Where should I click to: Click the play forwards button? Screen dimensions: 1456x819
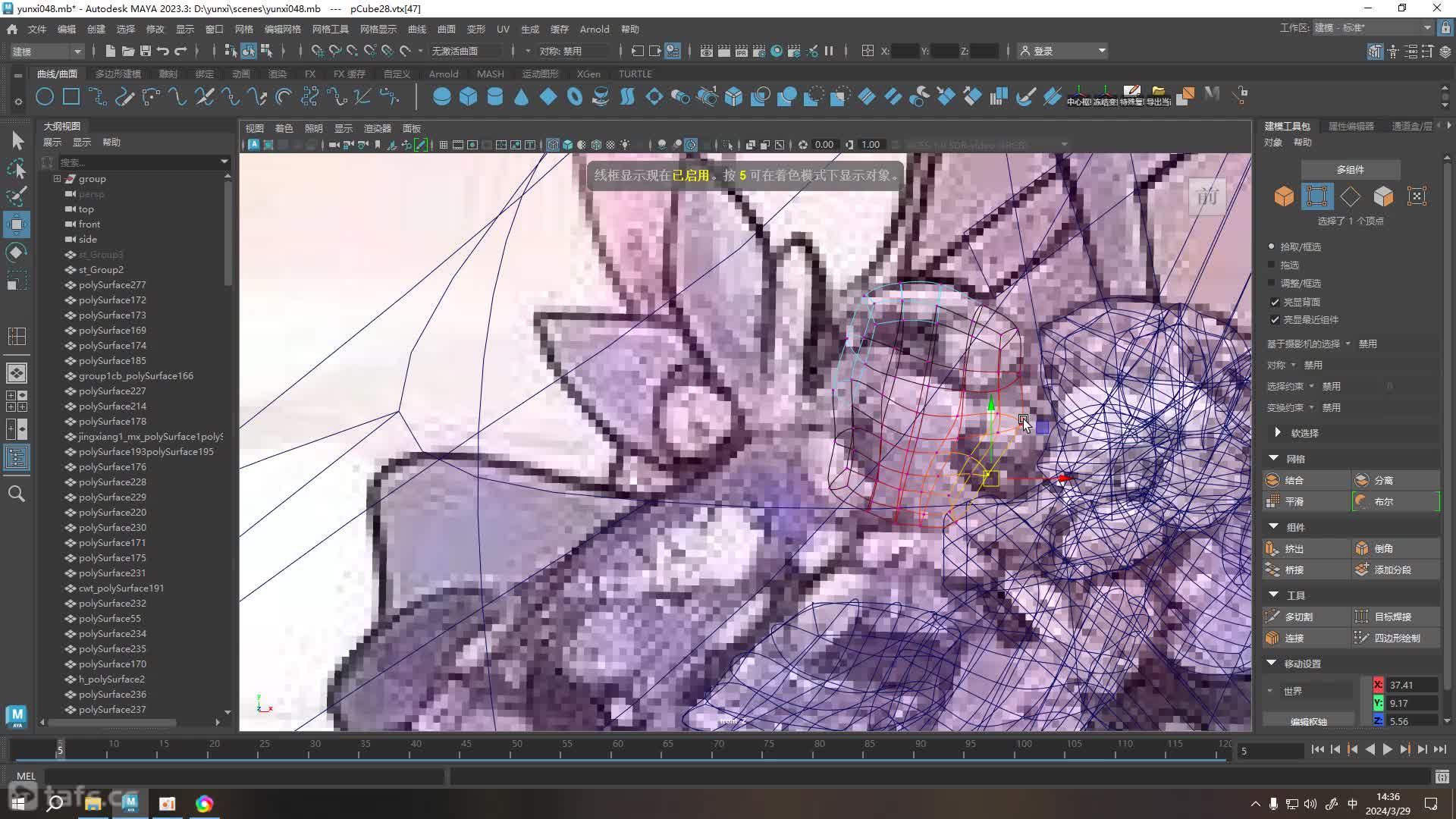point(1387,749)
